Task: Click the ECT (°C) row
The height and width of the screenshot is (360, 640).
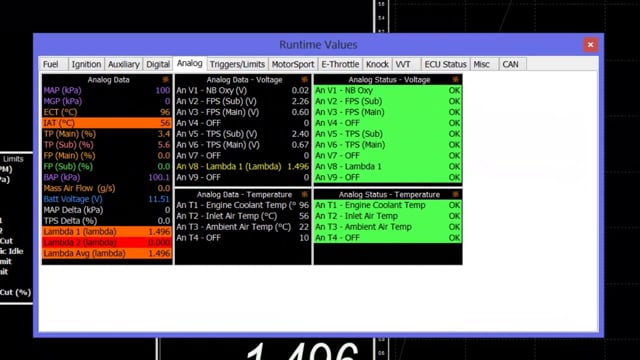Action: [107, 112]
